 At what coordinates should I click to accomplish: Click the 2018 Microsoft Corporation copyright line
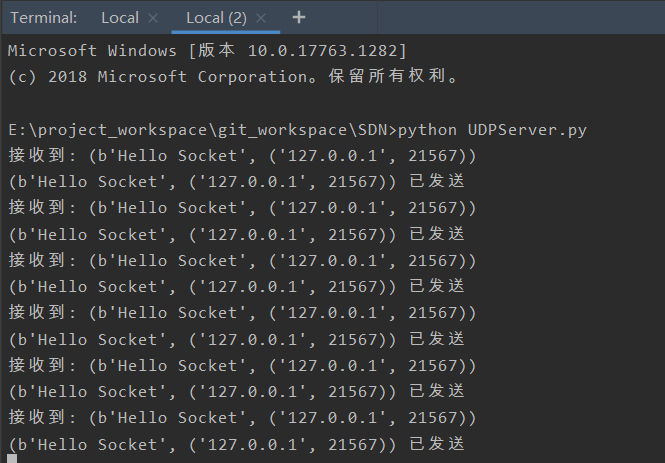233,77
